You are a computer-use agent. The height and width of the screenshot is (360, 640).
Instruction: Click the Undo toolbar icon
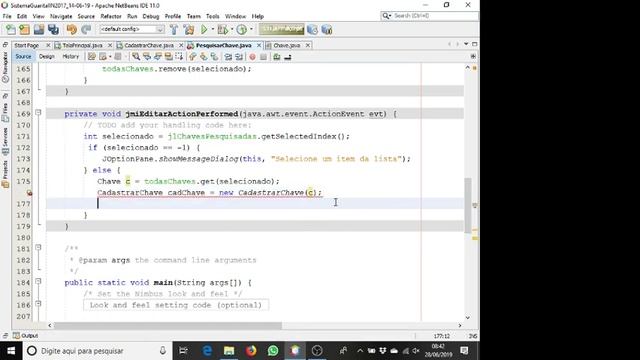click(x=71, y=29)
